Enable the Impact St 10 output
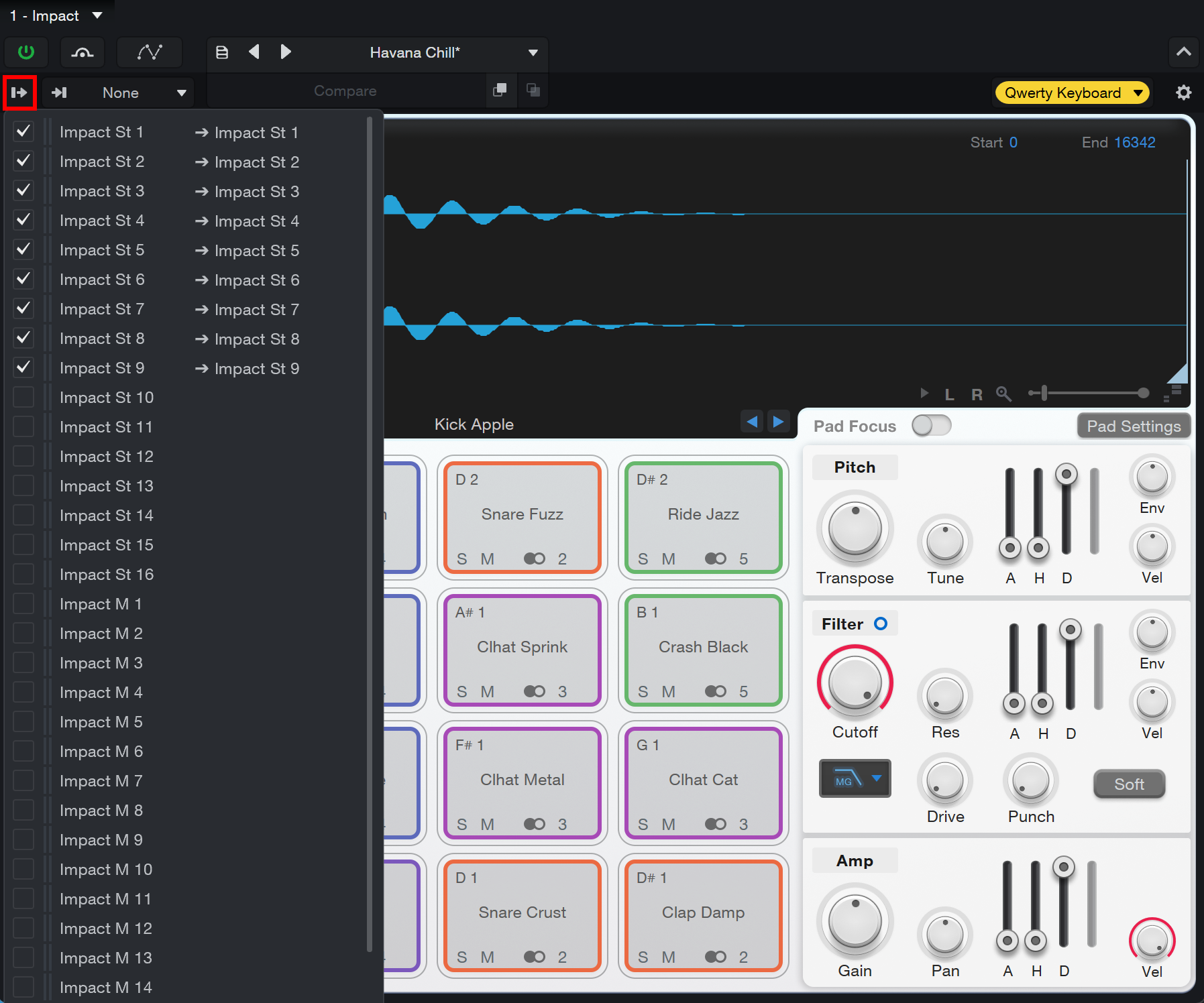This screenshot has height=1003, width=1204. pyautogui.click(x=23, y=397)
